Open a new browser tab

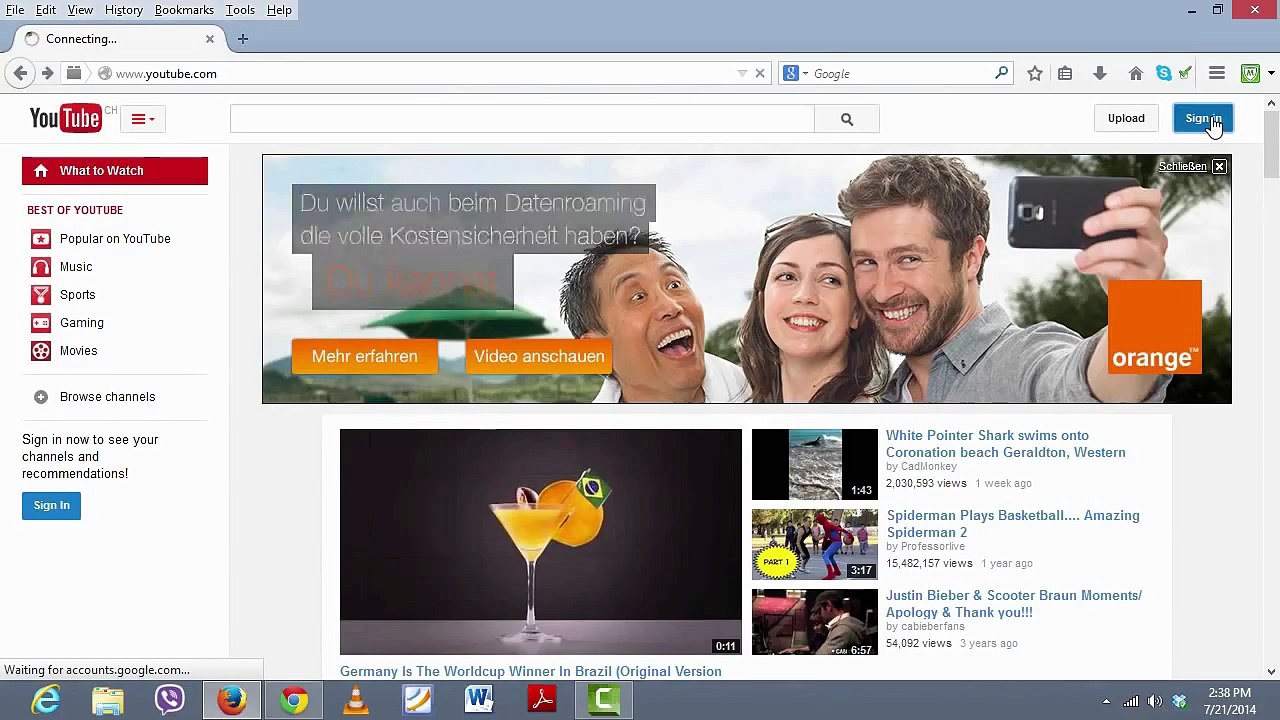tap(242, 39)
